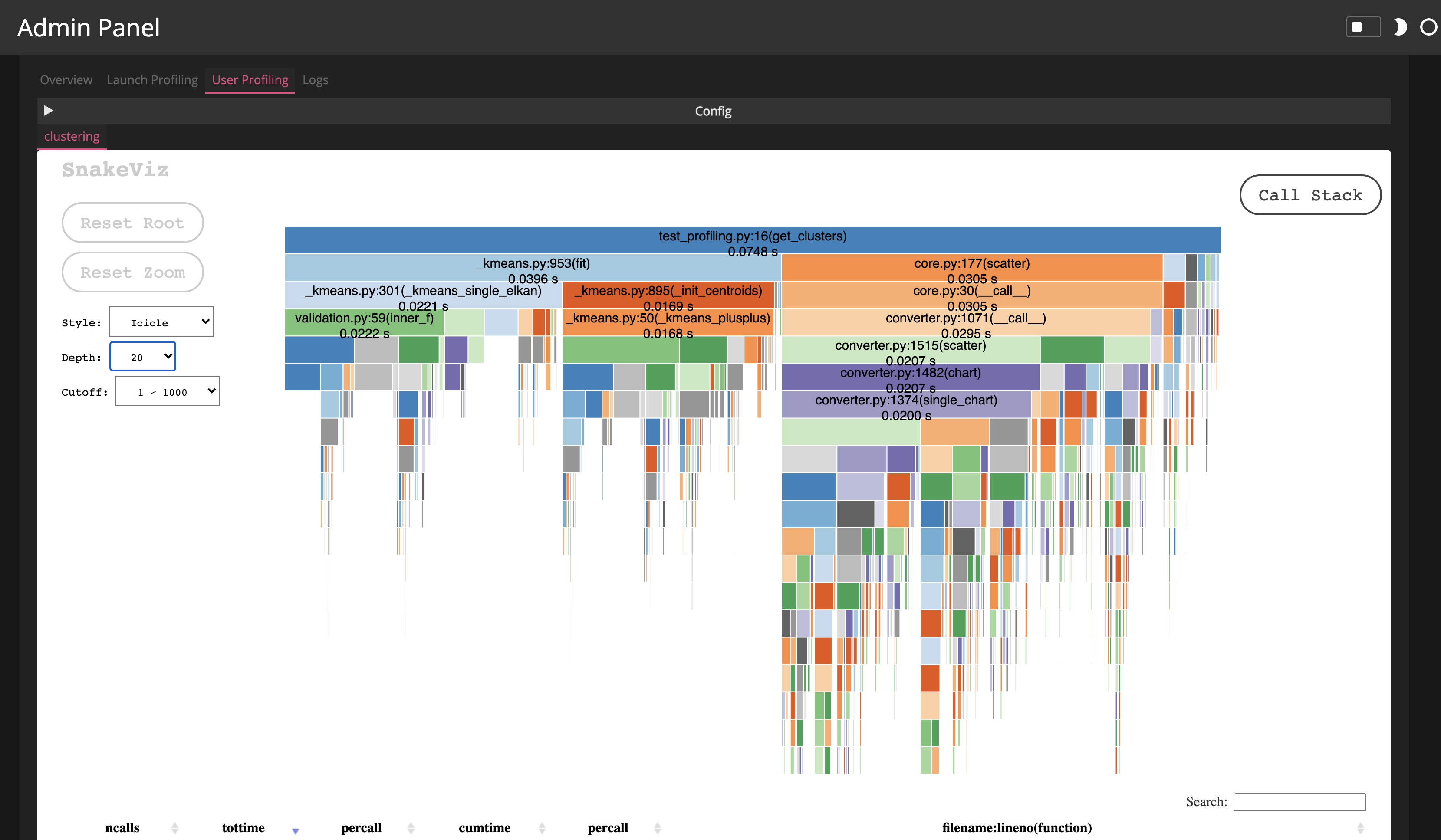The width and height of the screenshot is (1441, 840).
Task: Open the Style dropdown menu
Action: [163, 322]
